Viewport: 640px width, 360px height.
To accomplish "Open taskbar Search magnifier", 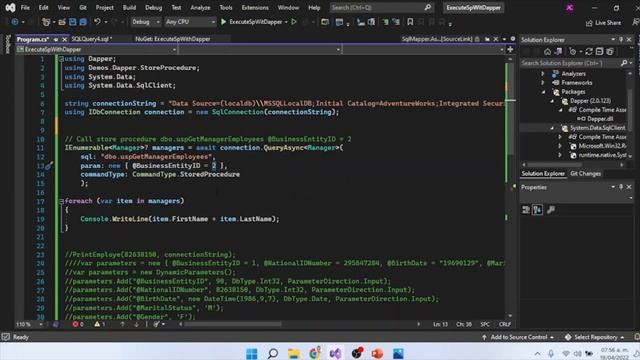I will click(273, 353).
